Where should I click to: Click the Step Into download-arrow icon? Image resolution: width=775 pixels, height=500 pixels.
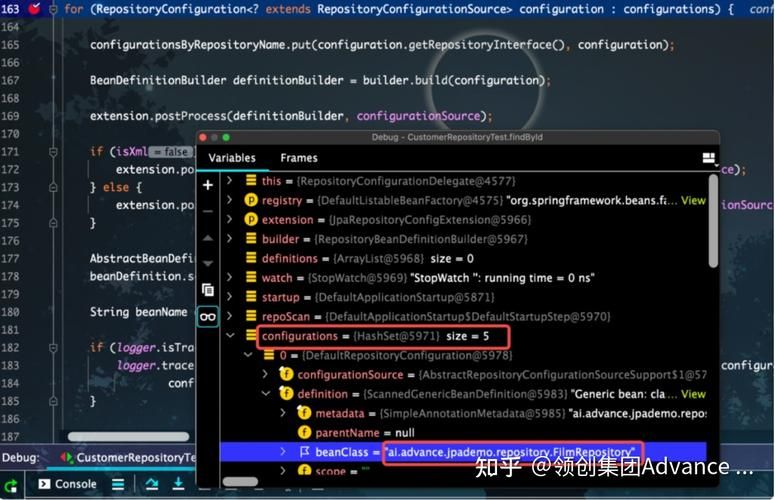[x=179, y=484]
